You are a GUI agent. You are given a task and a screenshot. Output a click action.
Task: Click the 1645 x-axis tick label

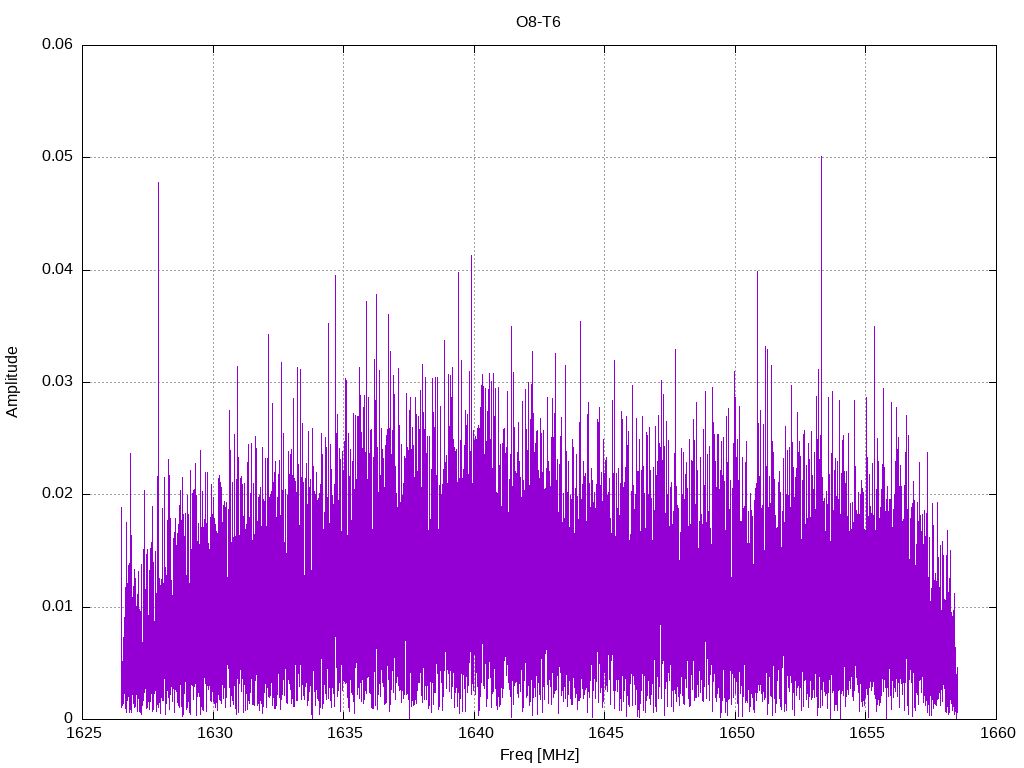[605, 733]
